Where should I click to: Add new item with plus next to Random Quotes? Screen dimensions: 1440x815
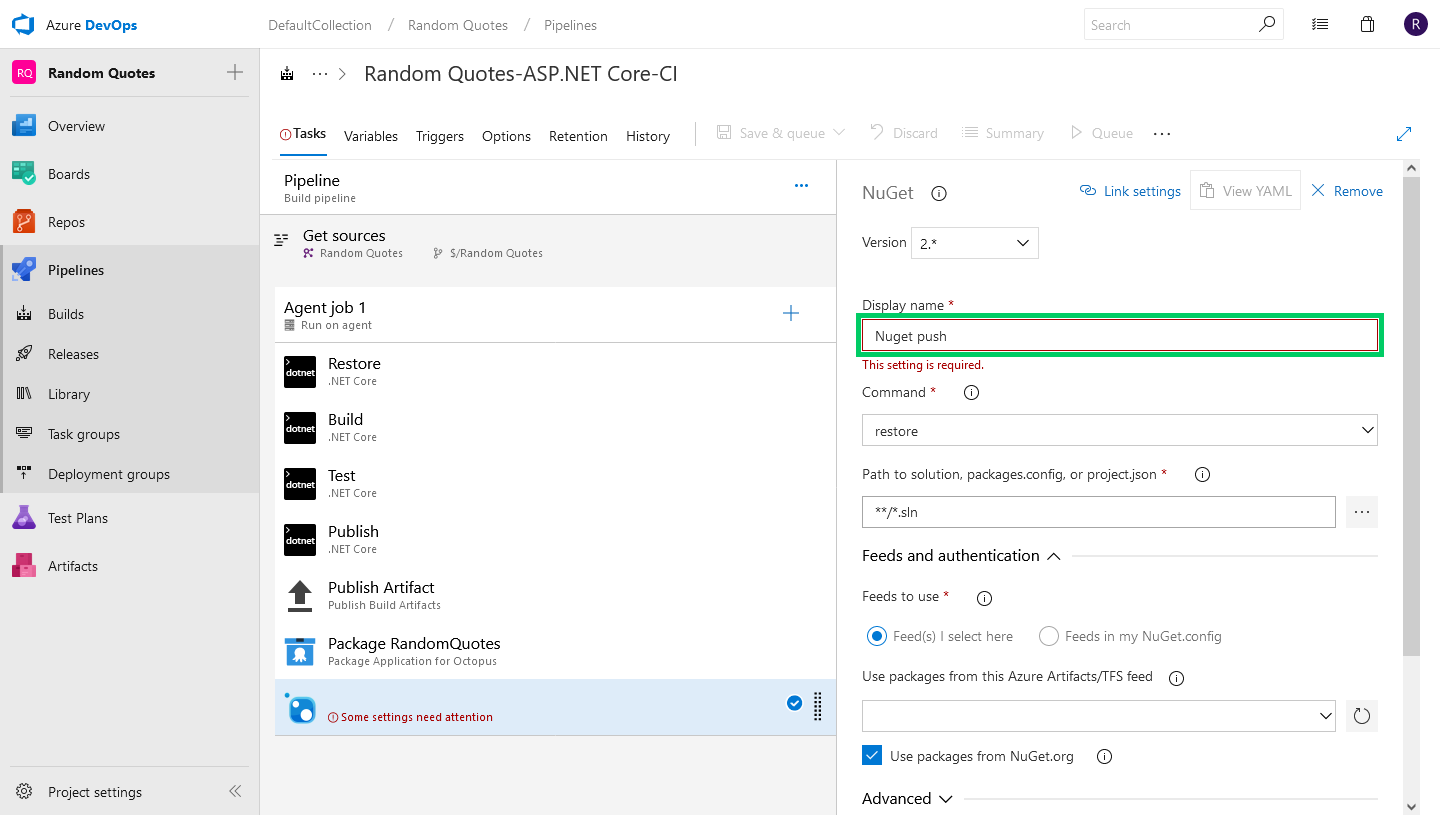pyautogui.click(x=235, y=72)
